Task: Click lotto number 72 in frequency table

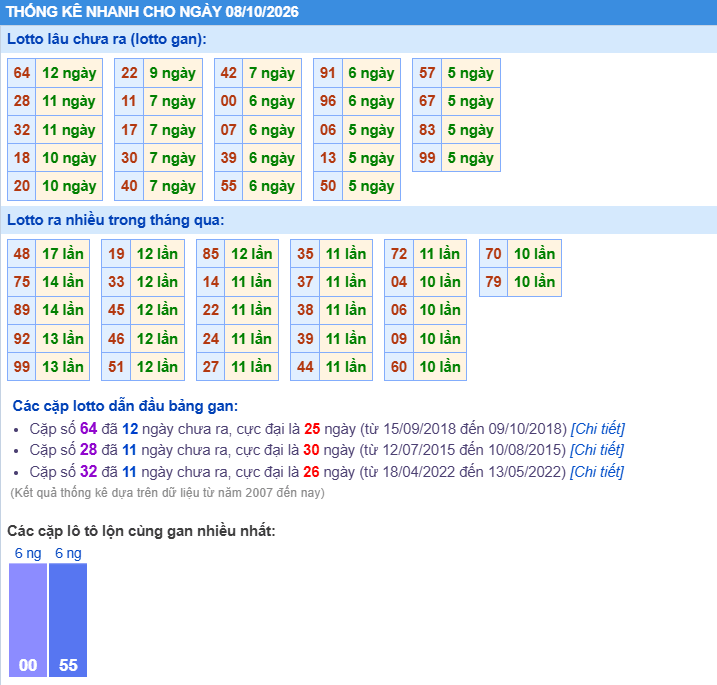Action: coord(399,254)
